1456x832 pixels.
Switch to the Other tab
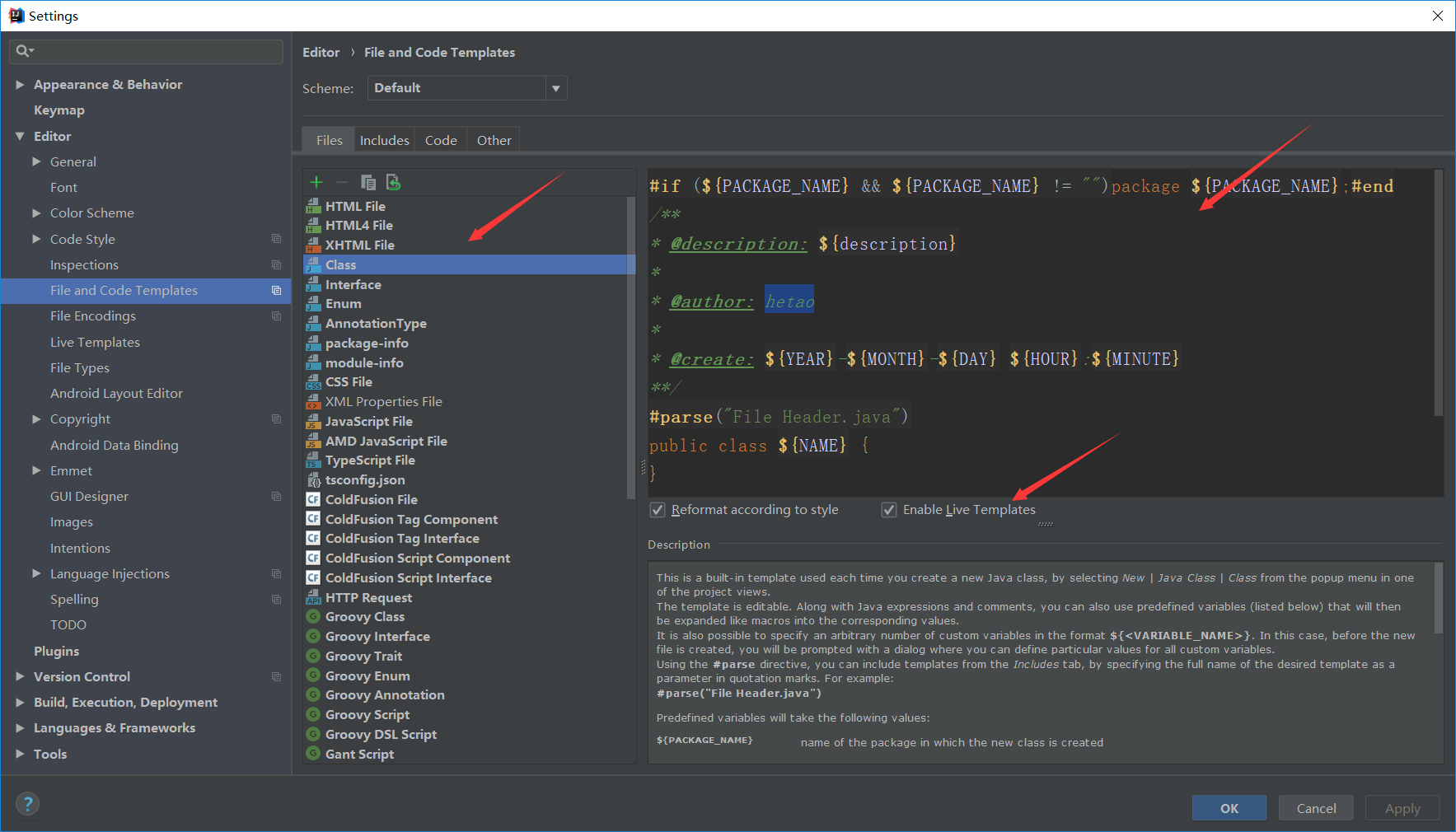tap(494, 140)
